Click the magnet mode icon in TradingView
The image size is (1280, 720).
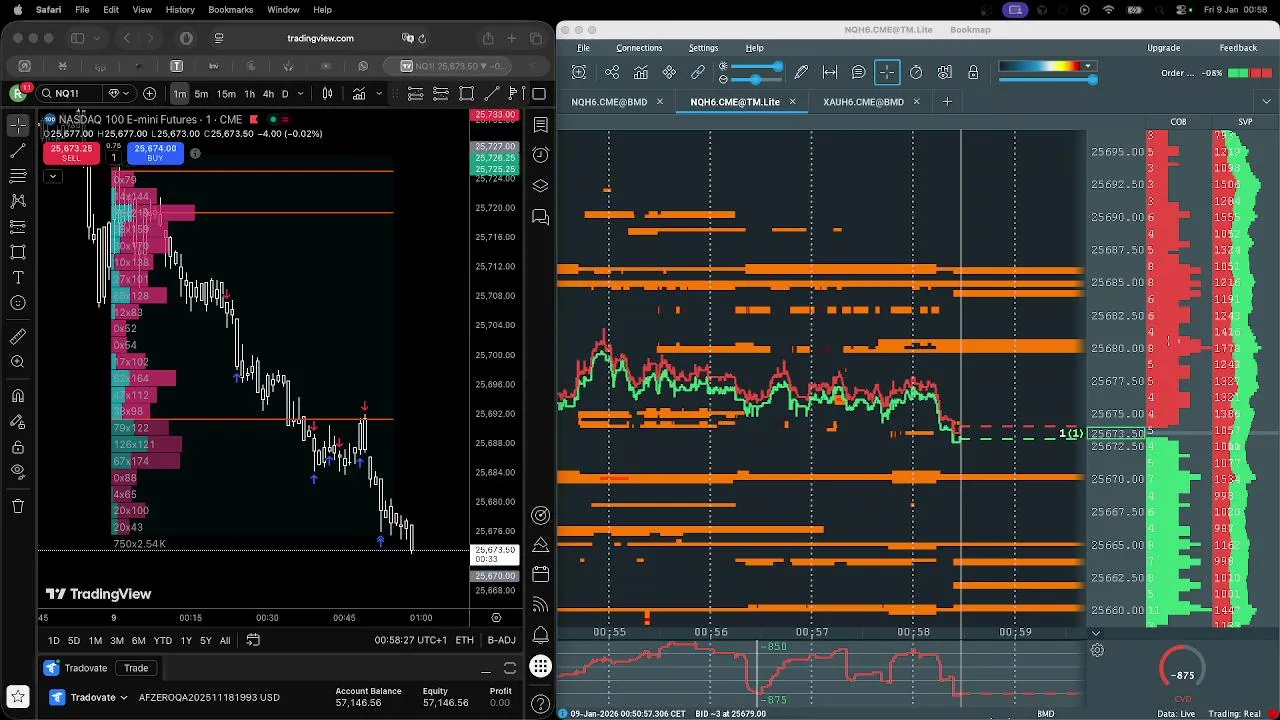click(18, 396)
